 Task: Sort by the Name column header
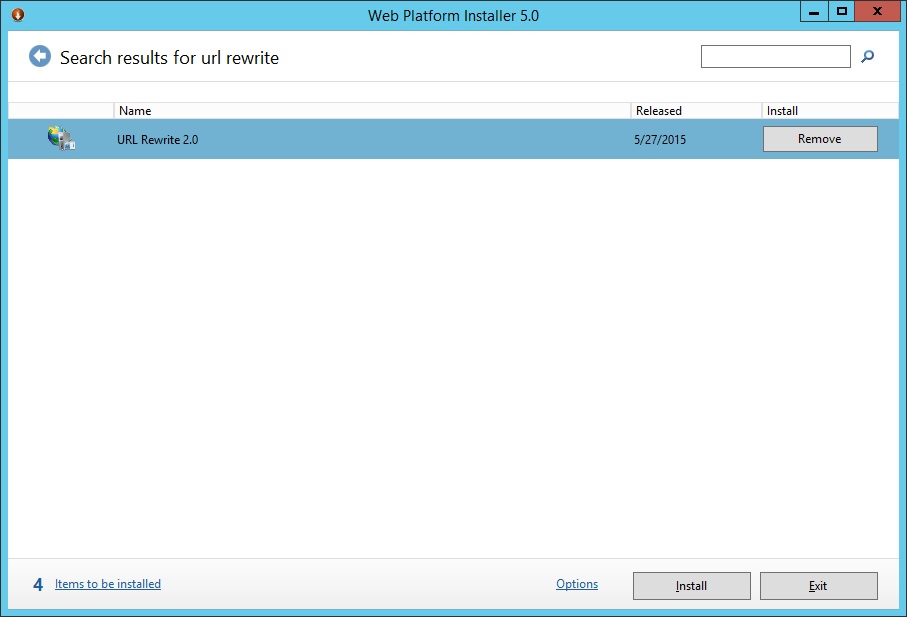click(372, 110)
